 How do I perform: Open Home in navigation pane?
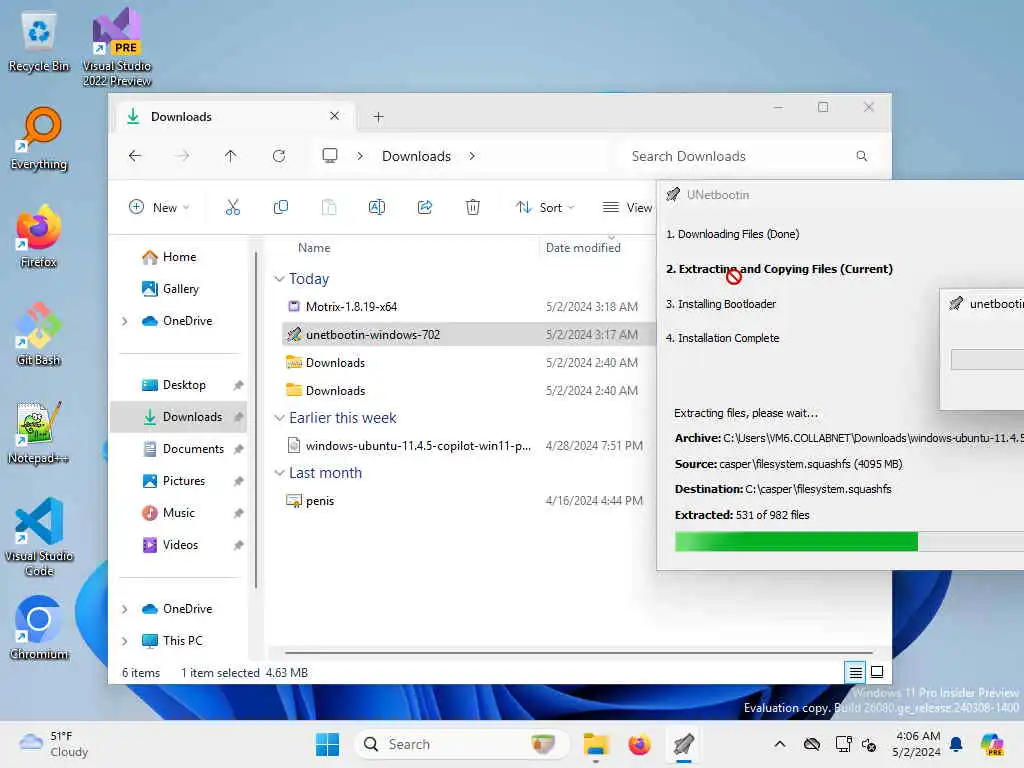pos(178,257)
